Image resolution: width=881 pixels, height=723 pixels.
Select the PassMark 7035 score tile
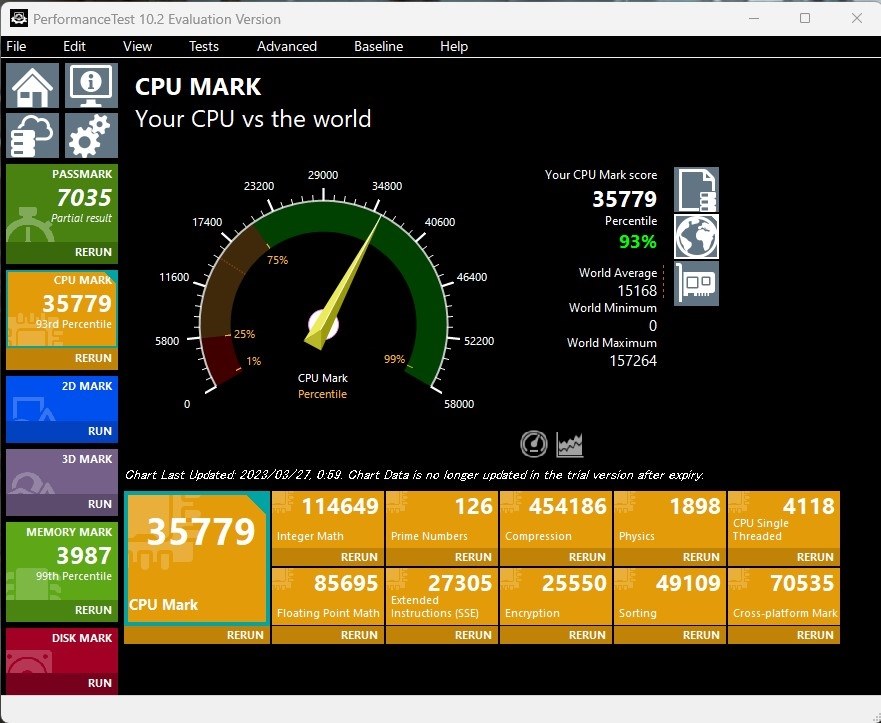(62, 203)
